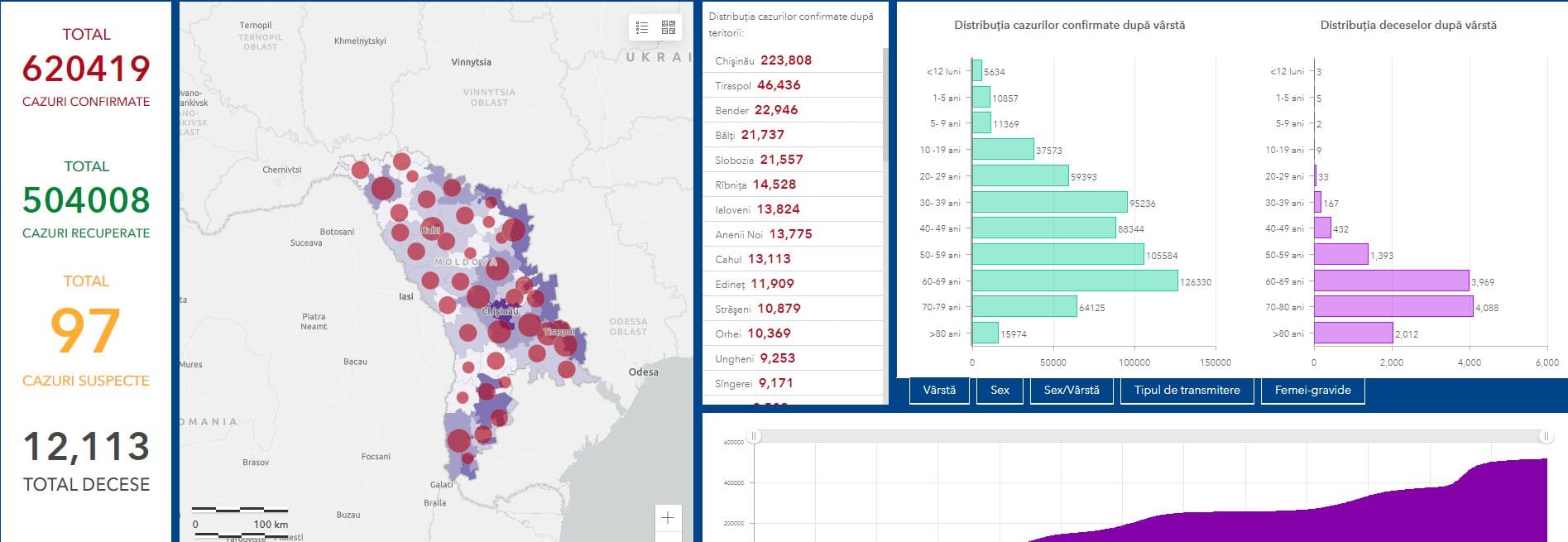Go to the Femei-gravide tab
1568x542 pixels.
pos(1312,391)
